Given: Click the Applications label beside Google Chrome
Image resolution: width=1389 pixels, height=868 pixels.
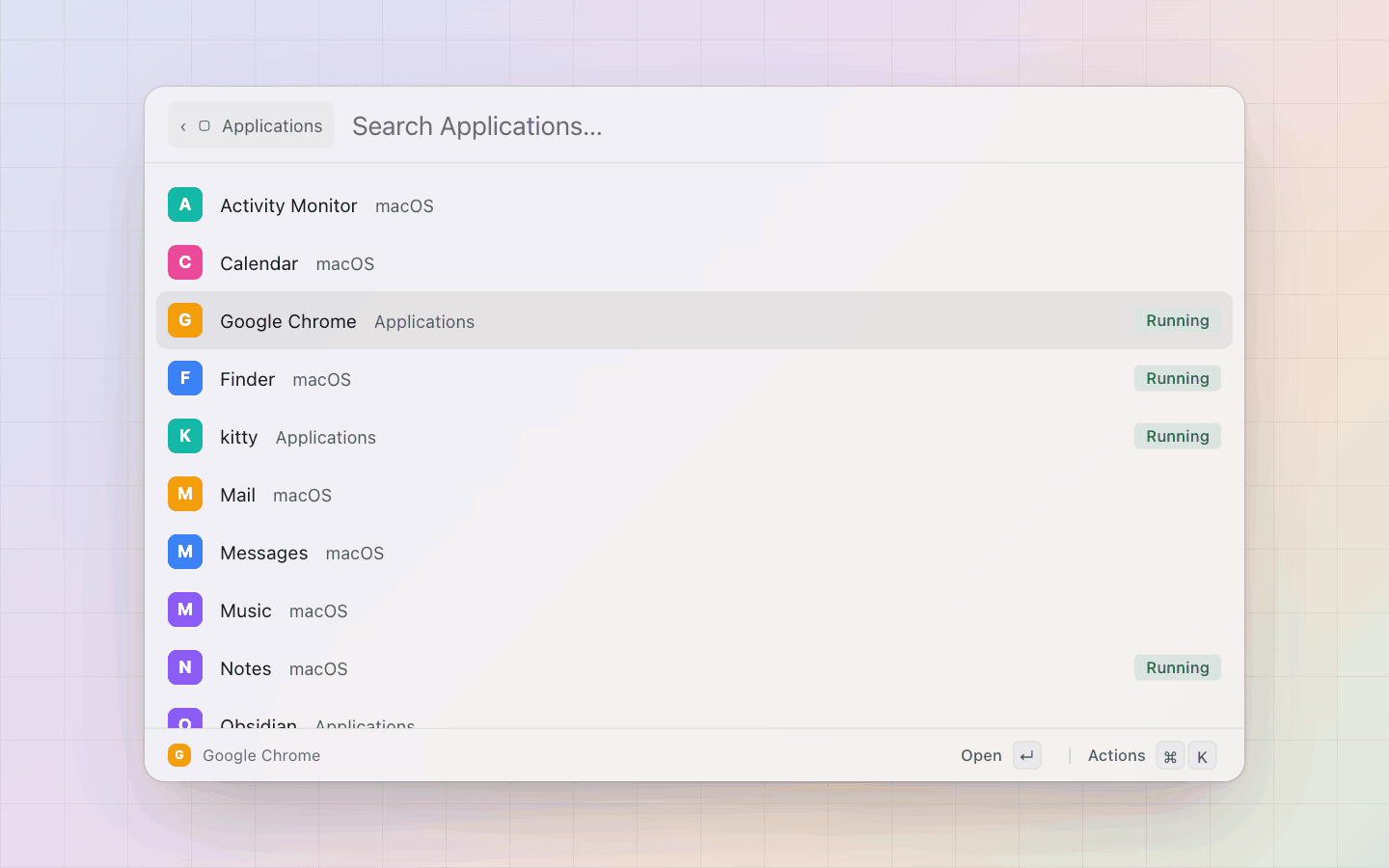Looking at the screenshot, I should [424, 322].
